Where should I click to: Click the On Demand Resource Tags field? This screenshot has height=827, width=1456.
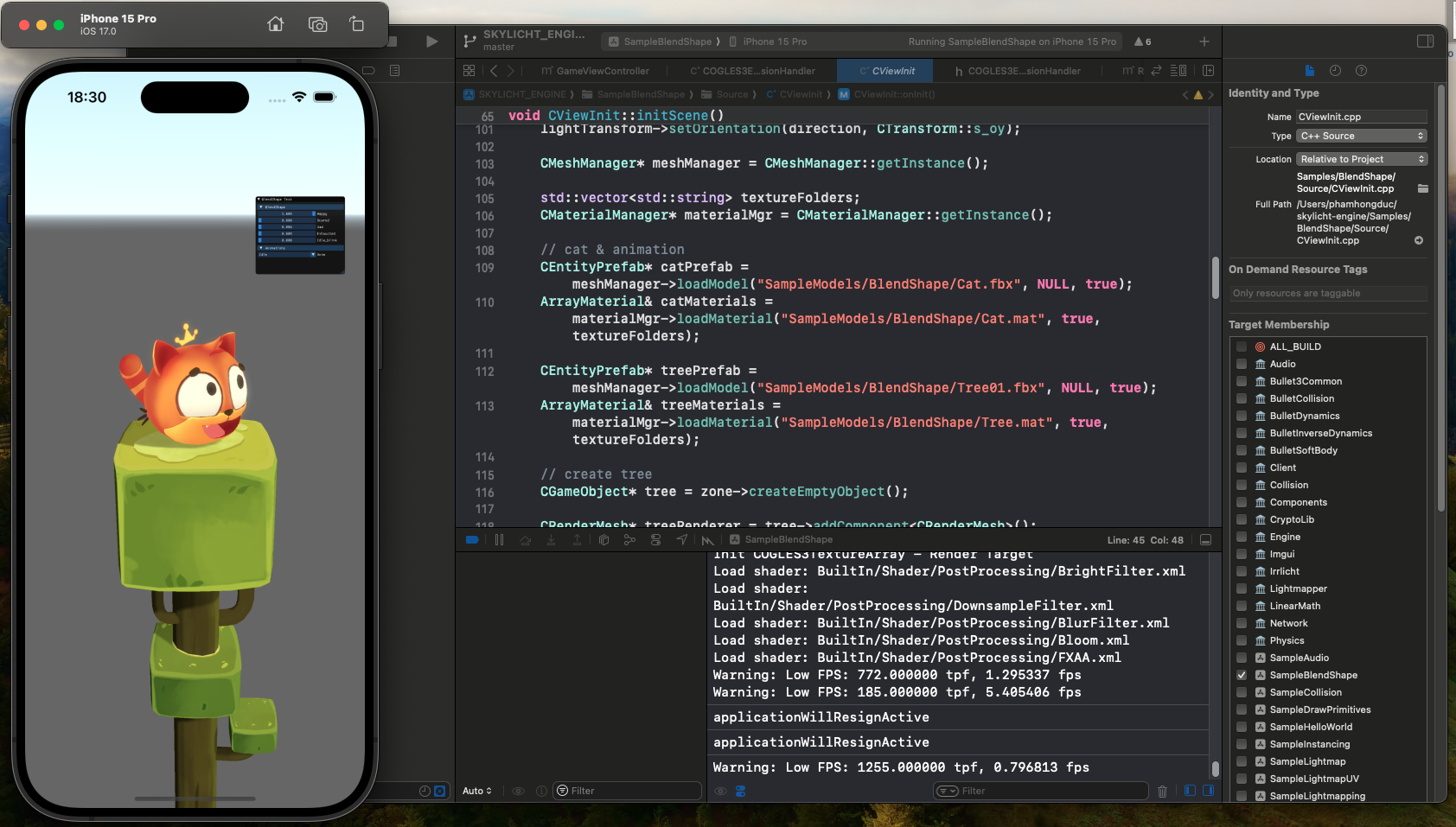coord(1328,294)
